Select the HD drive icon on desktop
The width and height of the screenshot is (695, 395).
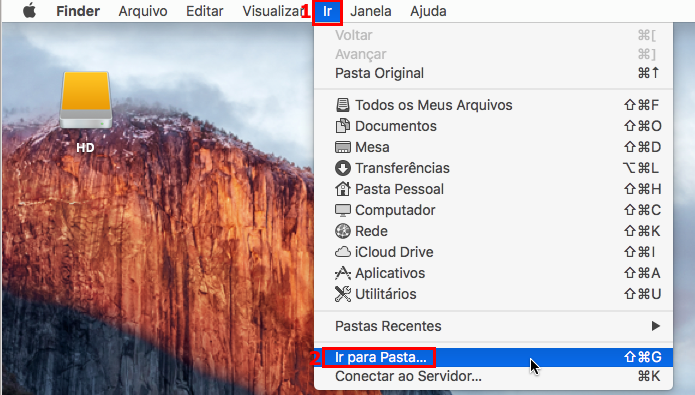coord(86,100)
